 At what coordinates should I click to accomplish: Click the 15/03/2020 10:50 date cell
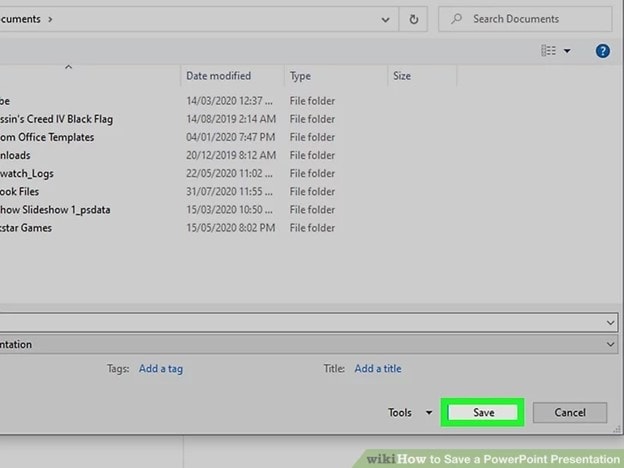(x=229, y=210)
